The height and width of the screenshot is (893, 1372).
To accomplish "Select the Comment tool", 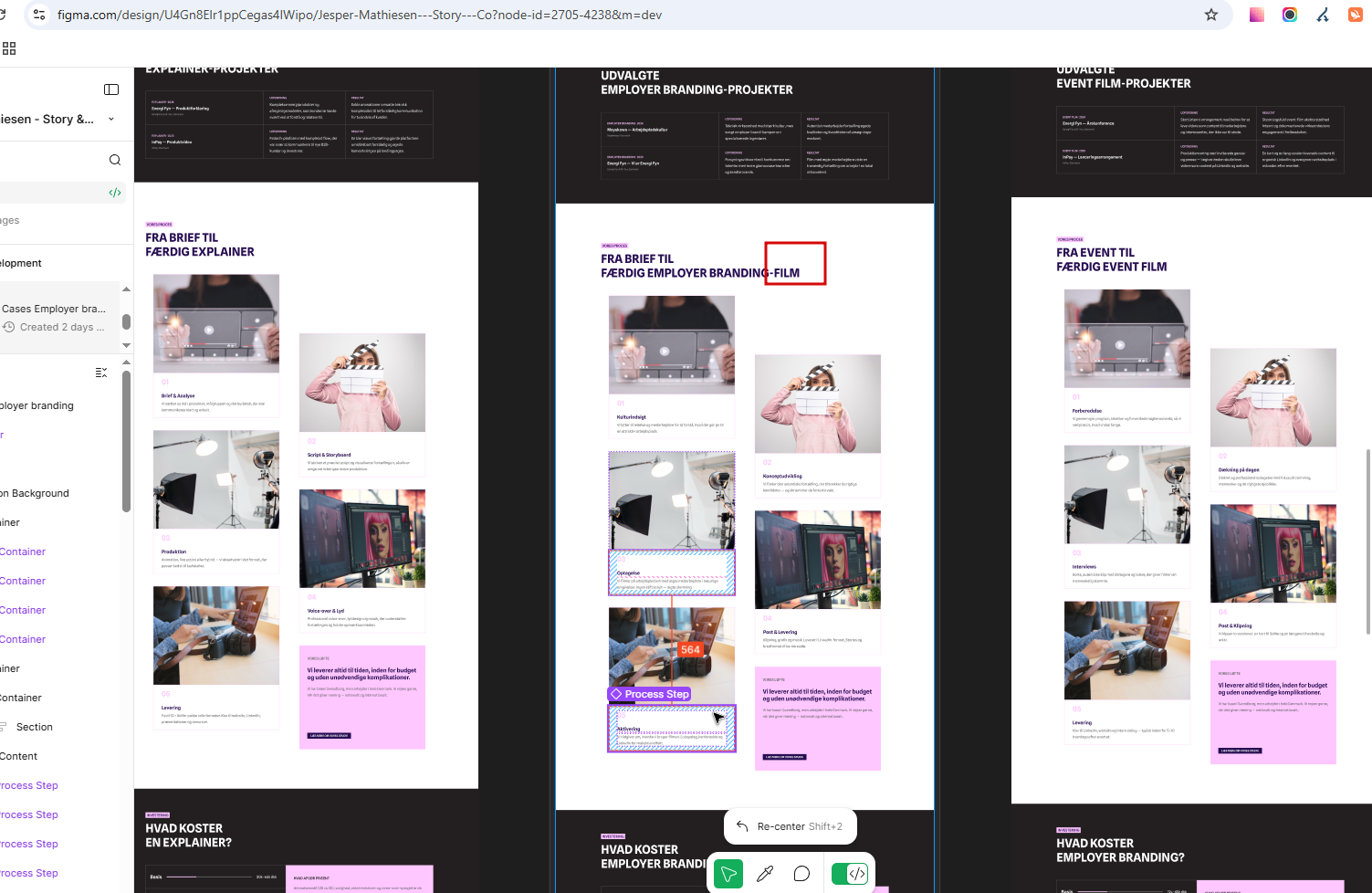I will pos(801,874).
